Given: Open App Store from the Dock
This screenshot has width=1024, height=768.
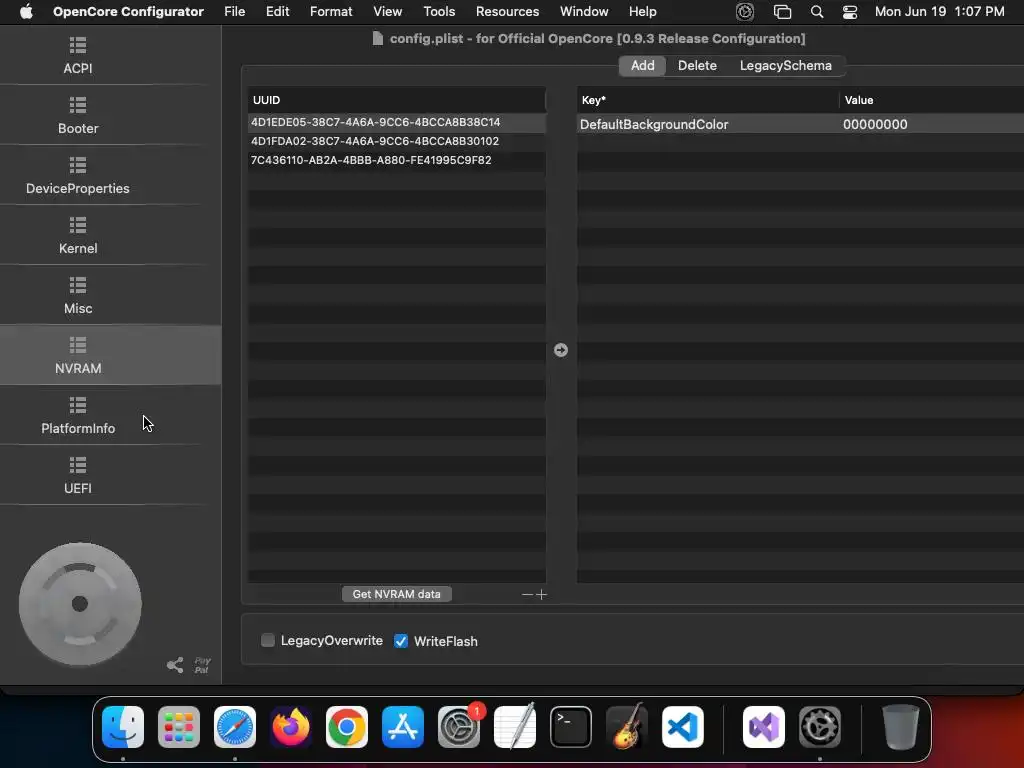Looking at the screenshot, I should point(403,727).
